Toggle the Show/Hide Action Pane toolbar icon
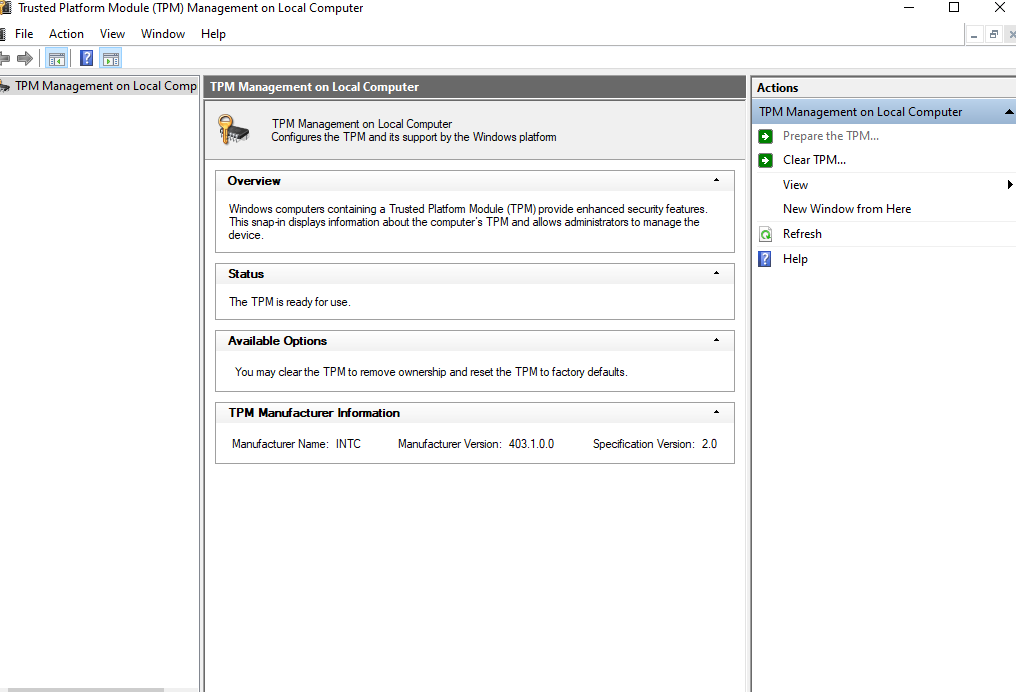The width and height of the screenshot is (1016, 692). [x=111, y=59]
